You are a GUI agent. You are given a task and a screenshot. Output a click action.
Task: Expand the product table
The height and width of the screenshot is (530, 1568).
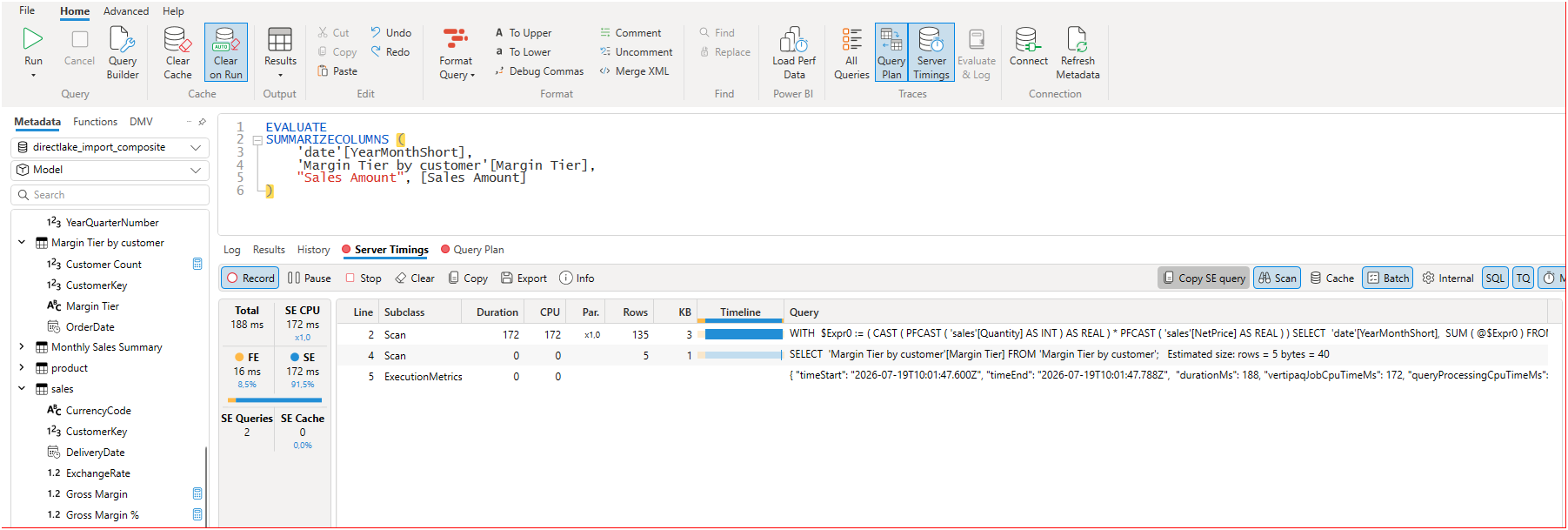[x=22, y=368]
